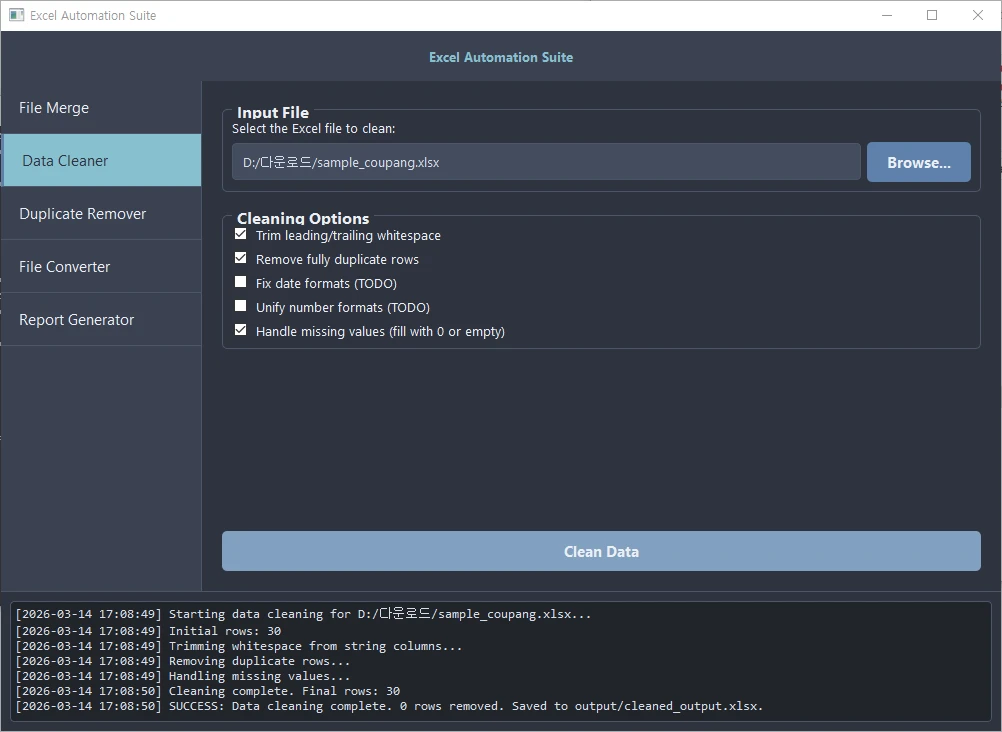Select the Data Cleaner sidebar item
This screenshot has width=1002, height=732.
(x=100, y=161)
